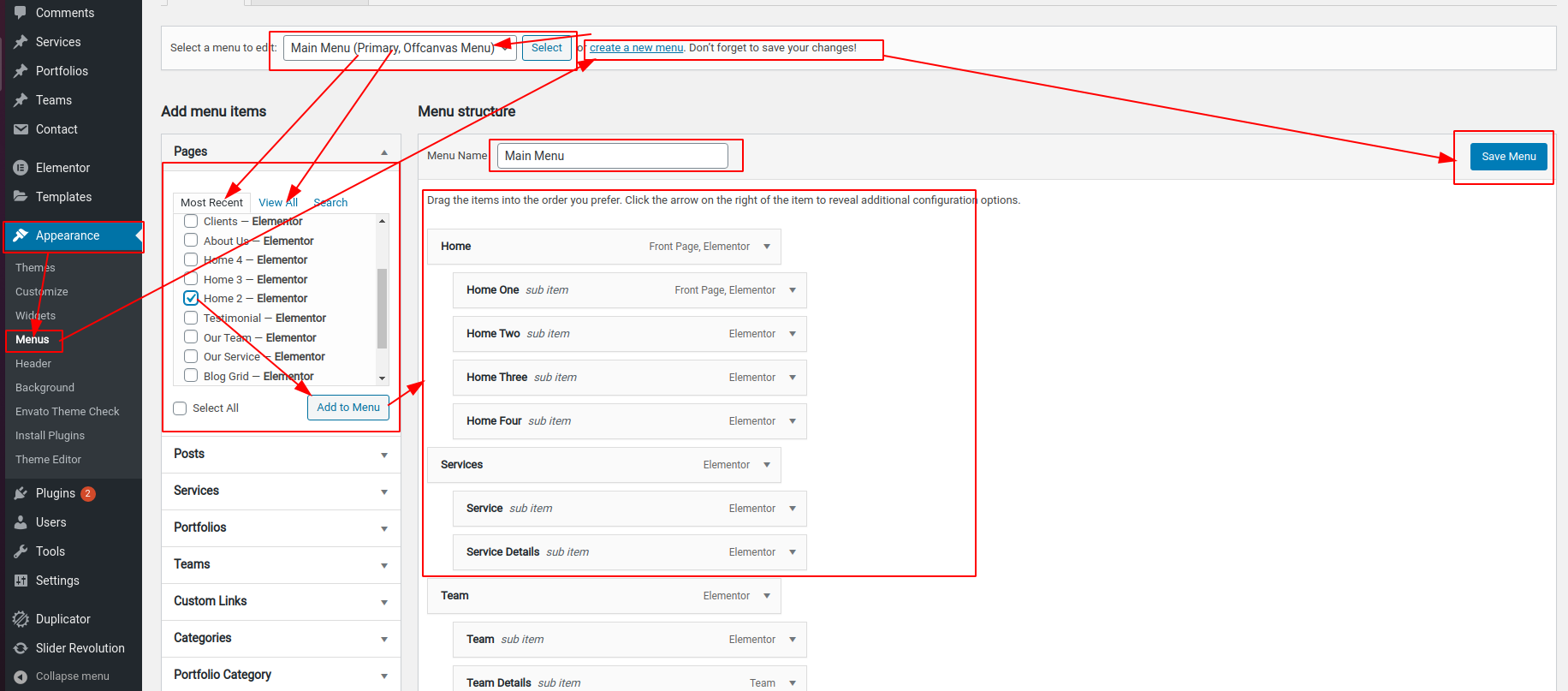The width and height of the screenshot is (1568, 691).
Task: Click the Duplicator gear icon
Action: click(21, 619)
